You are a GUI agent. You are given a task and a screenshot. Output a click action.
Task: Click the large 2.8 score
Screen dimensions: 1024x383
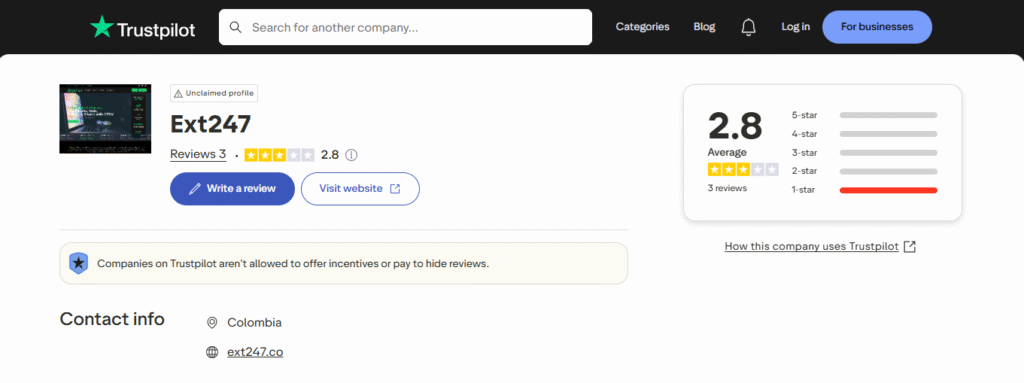tap(735, 125)
